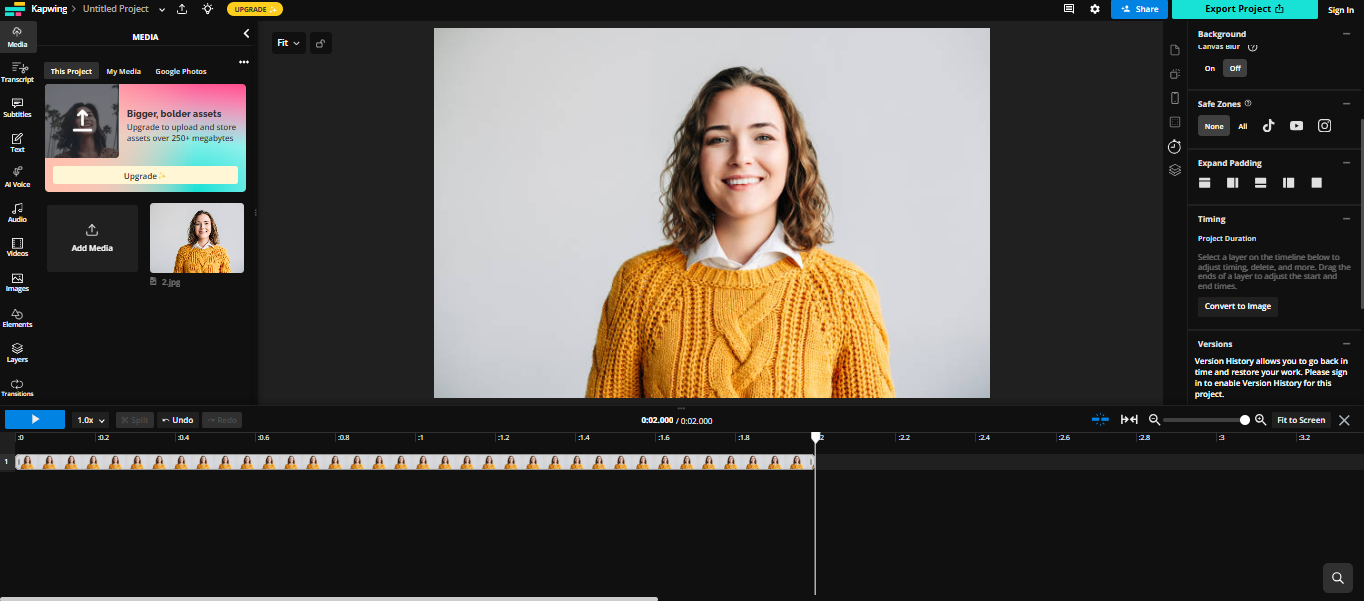Open the Transitions panel
The width and height of the screenshot is (1364, 601).
(x=17, y=388)
